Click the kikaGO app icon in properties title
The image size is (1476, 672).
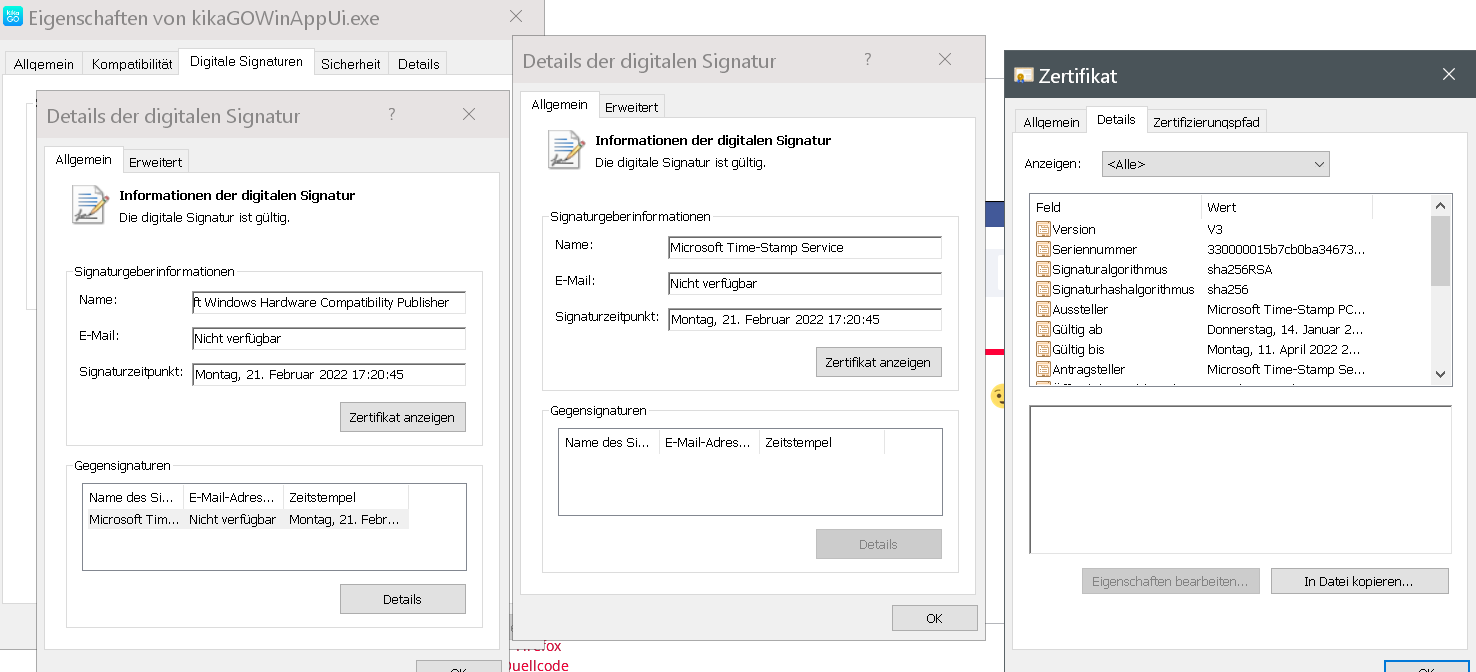[14, 18]
